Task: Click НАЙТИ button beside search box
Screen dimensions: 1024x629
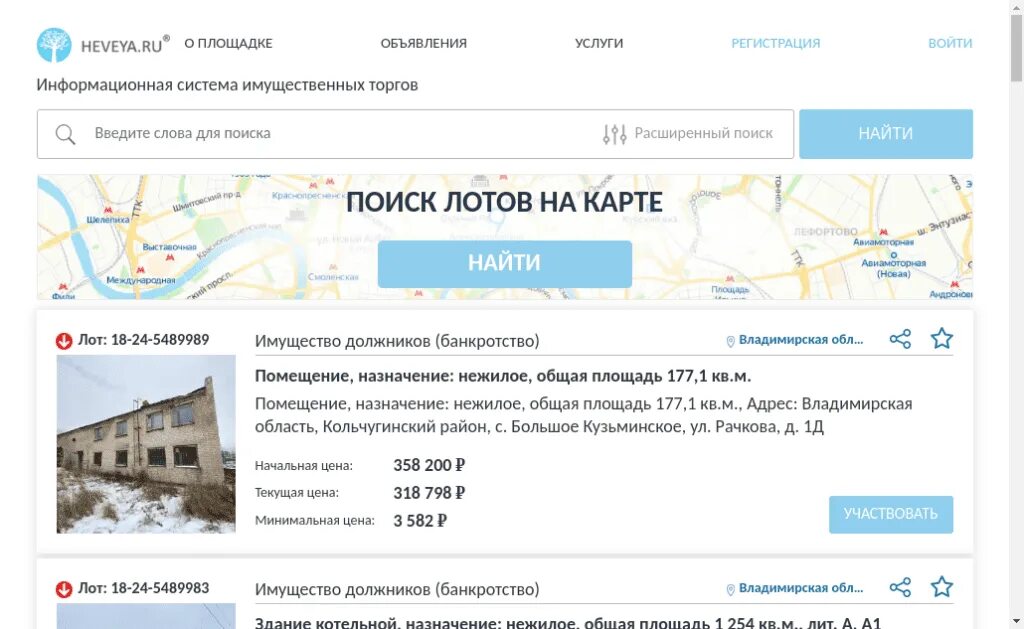Action: 886,134
